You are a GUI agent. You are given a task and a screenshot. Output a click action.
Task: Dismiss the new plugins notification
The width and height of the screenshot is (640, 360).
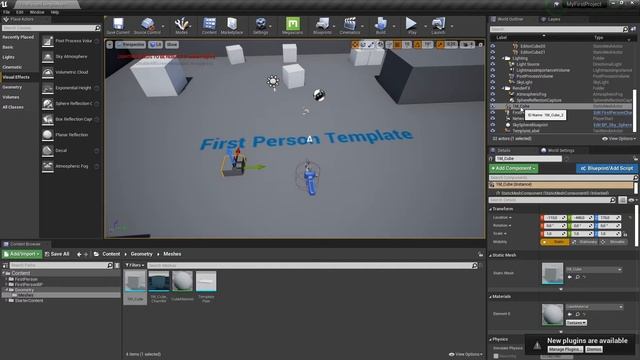(x=594, y=349)
